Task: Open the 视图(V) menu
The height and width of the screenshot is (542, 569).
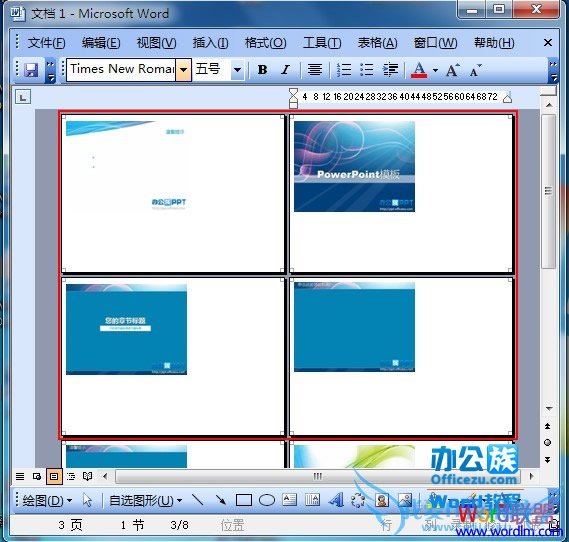Action: pyautogui.click(x=156, y=43)
